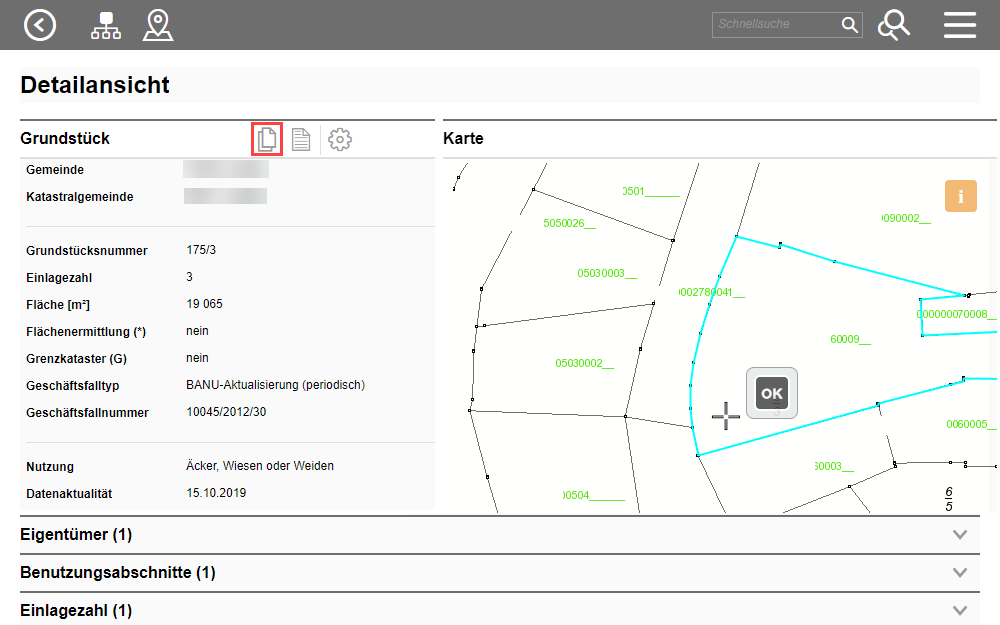This screenshot has width=1000, height=625.
Task: Open the hierarchy structure view icon
Action: [105, 25]
